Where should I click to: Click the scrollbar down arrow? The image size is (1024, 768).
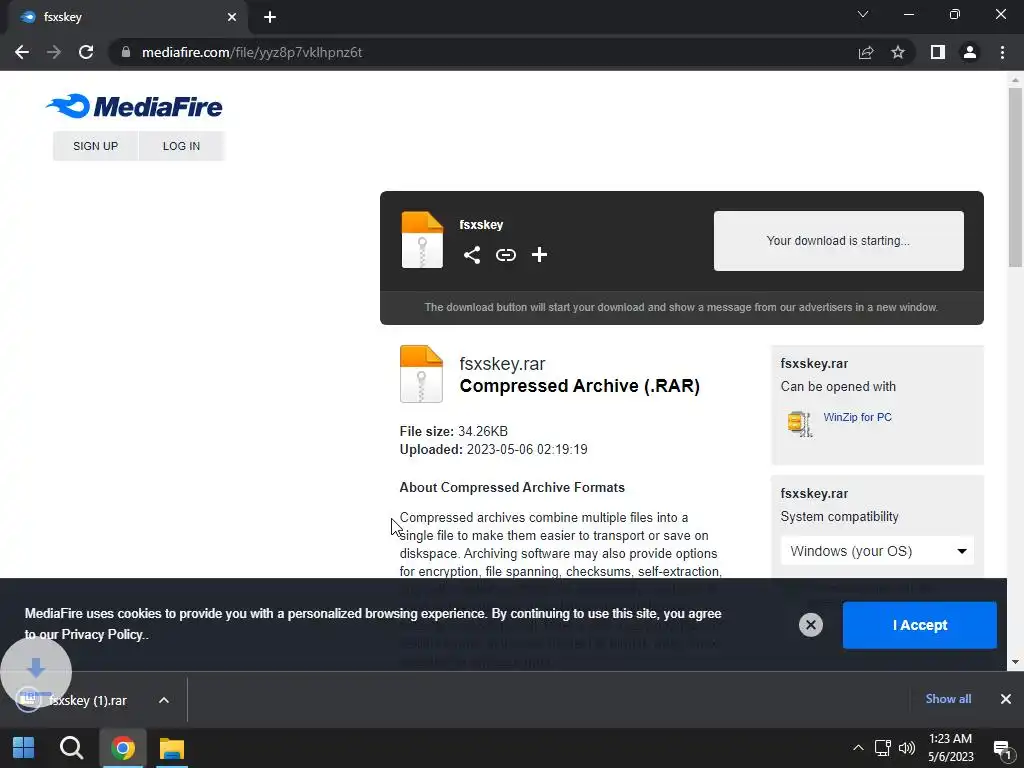[1015, 662]
